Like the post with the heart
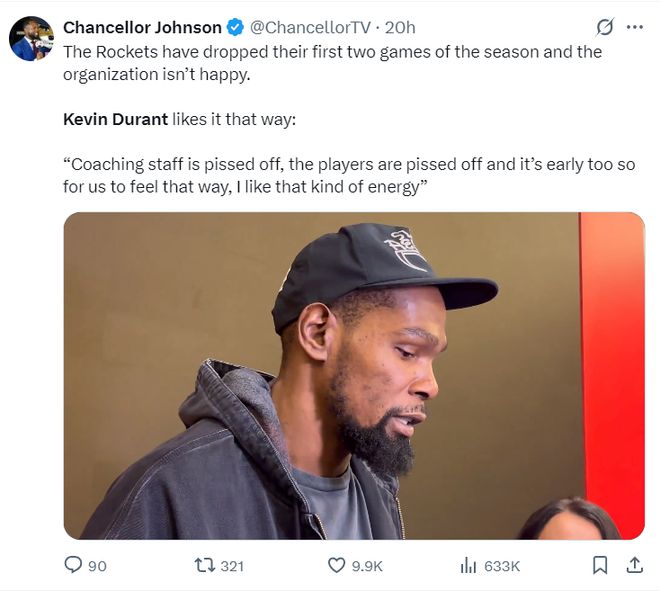 (x=337, y=566)
